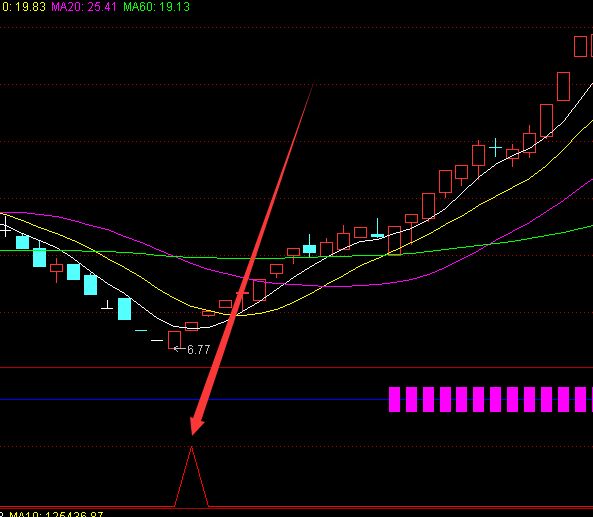
Task: Click the green MA60 indicator label
Action: 157,6
